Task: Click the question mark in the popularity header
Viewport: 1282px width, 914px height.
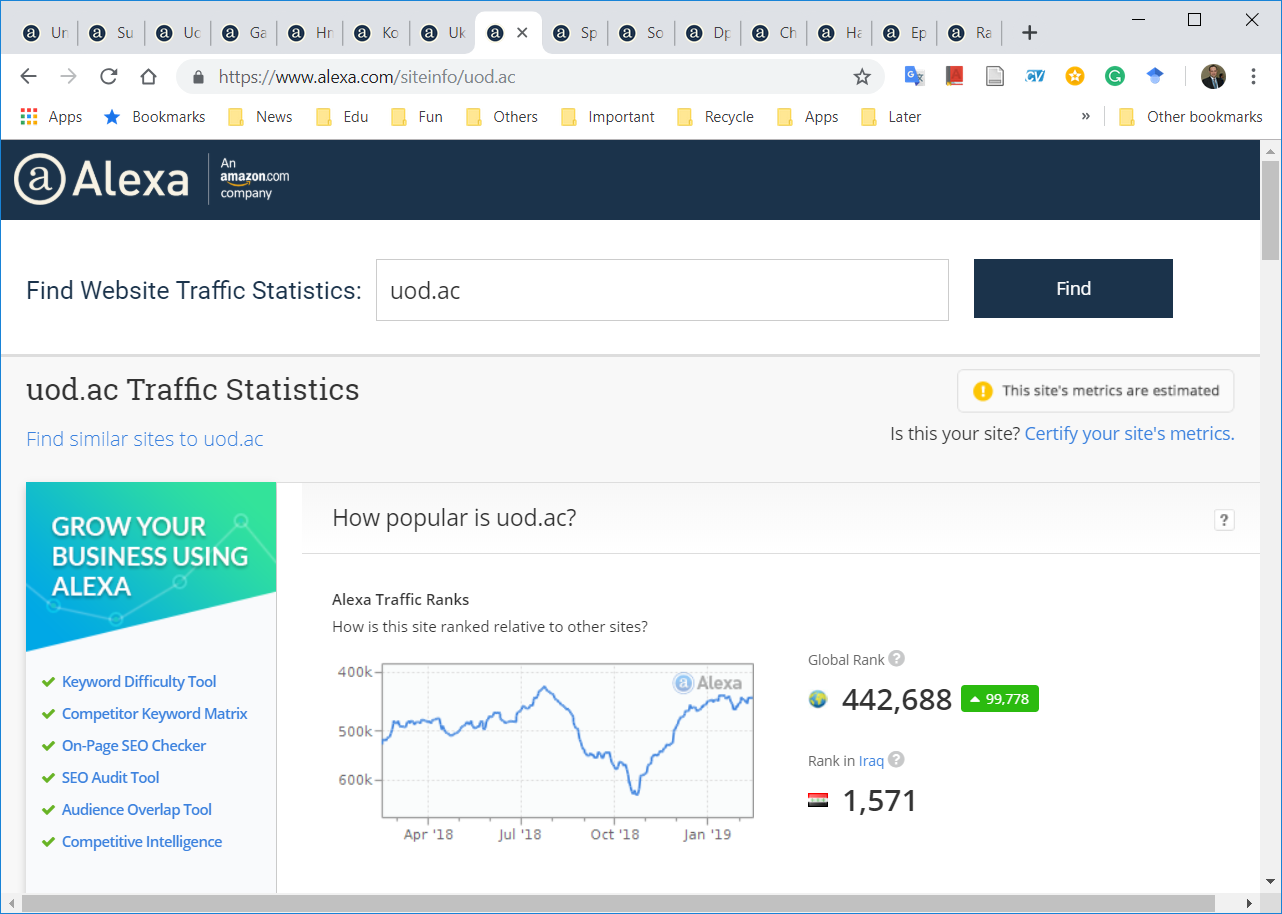Action: 1223,520
